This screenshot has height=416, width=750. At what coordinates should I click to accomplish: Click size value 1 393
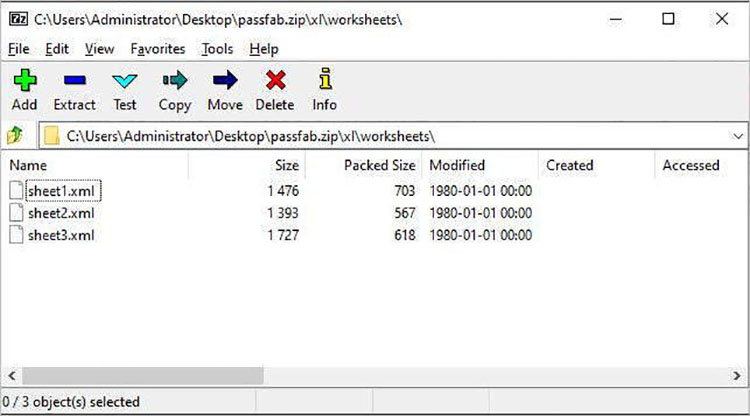click(x=283, y=213)
